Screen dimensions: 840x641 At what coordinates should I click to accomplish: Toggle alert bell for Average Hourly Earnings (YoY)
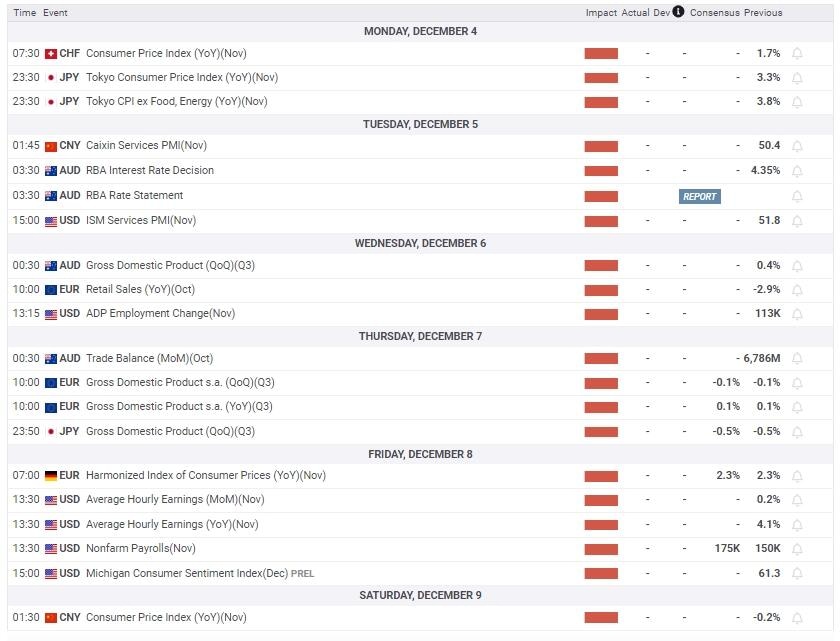[797, 525]
